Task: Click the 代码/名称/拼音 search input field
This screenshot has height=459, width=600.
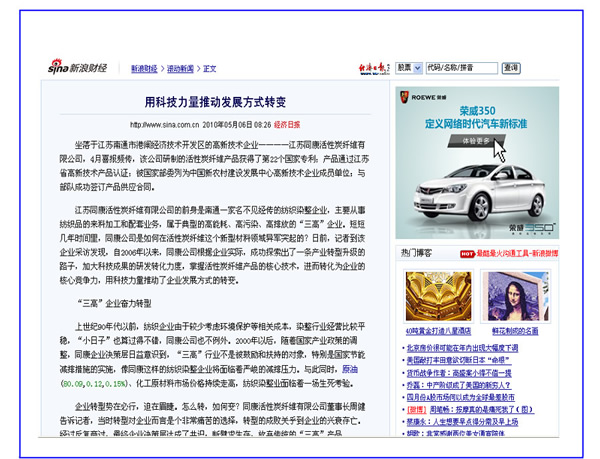Action: (461, 68)
